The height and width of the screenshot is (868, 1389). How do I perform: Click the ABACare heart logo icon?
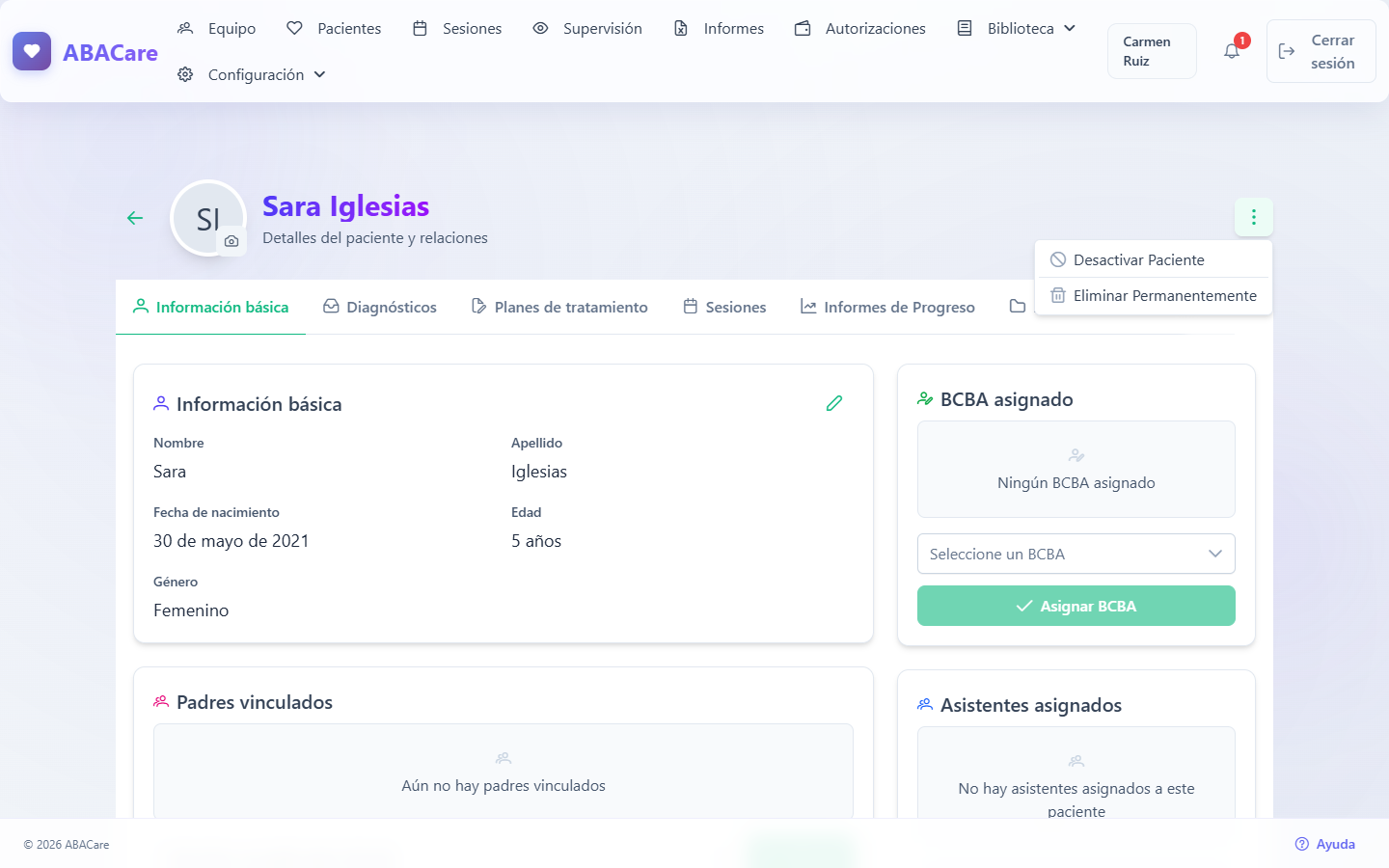point(32,51)
